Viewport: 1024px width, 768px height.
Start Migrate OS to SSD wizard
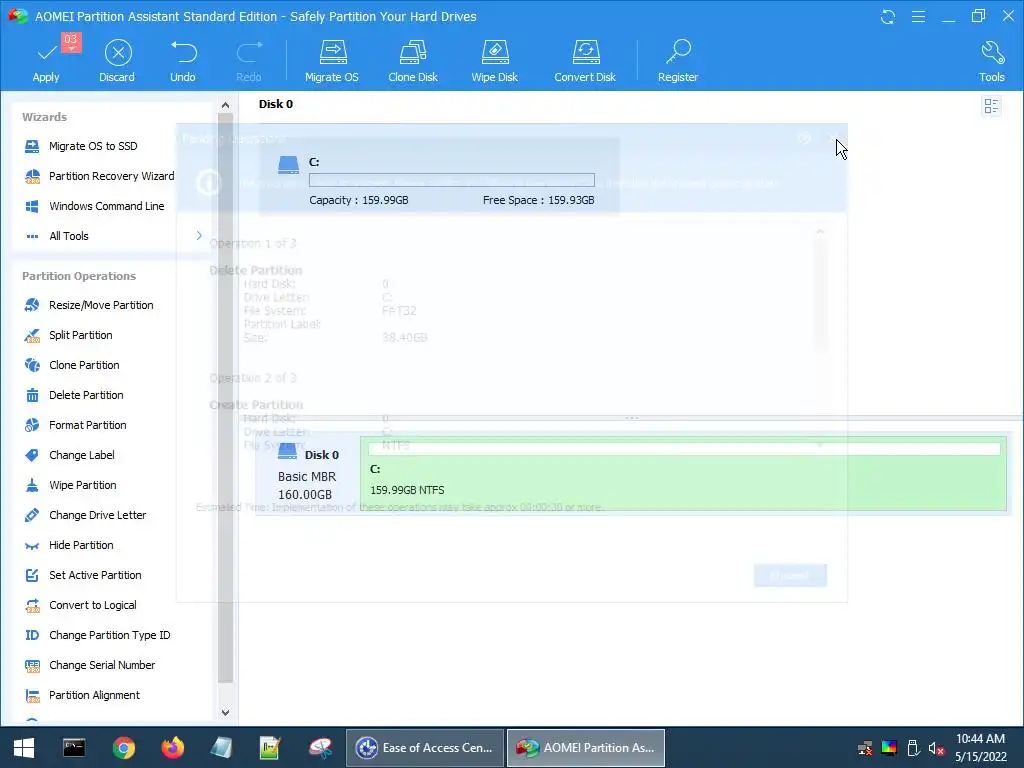81,146
